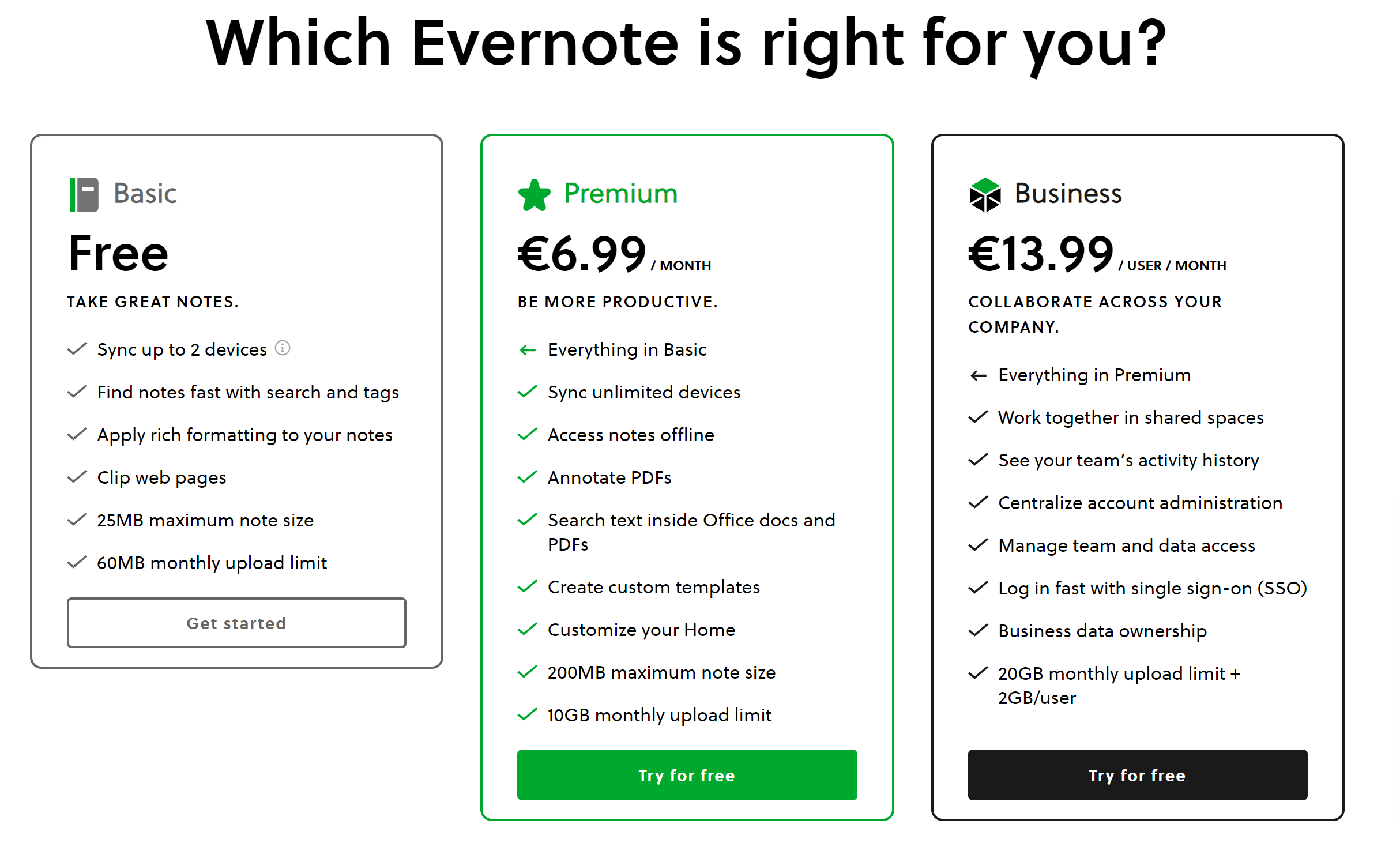Click the checkmark beside Access notes offline
Viewport: 1400px width, 843px height.
(x=527, y=434)
